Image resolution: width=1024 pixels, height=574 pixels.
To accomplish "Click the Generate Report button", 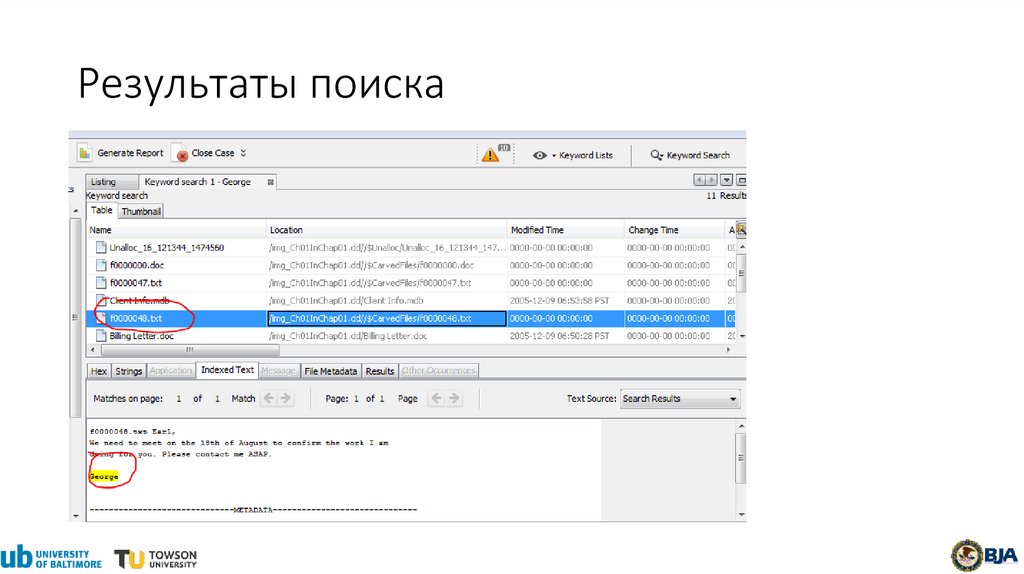I will [121, 153].
